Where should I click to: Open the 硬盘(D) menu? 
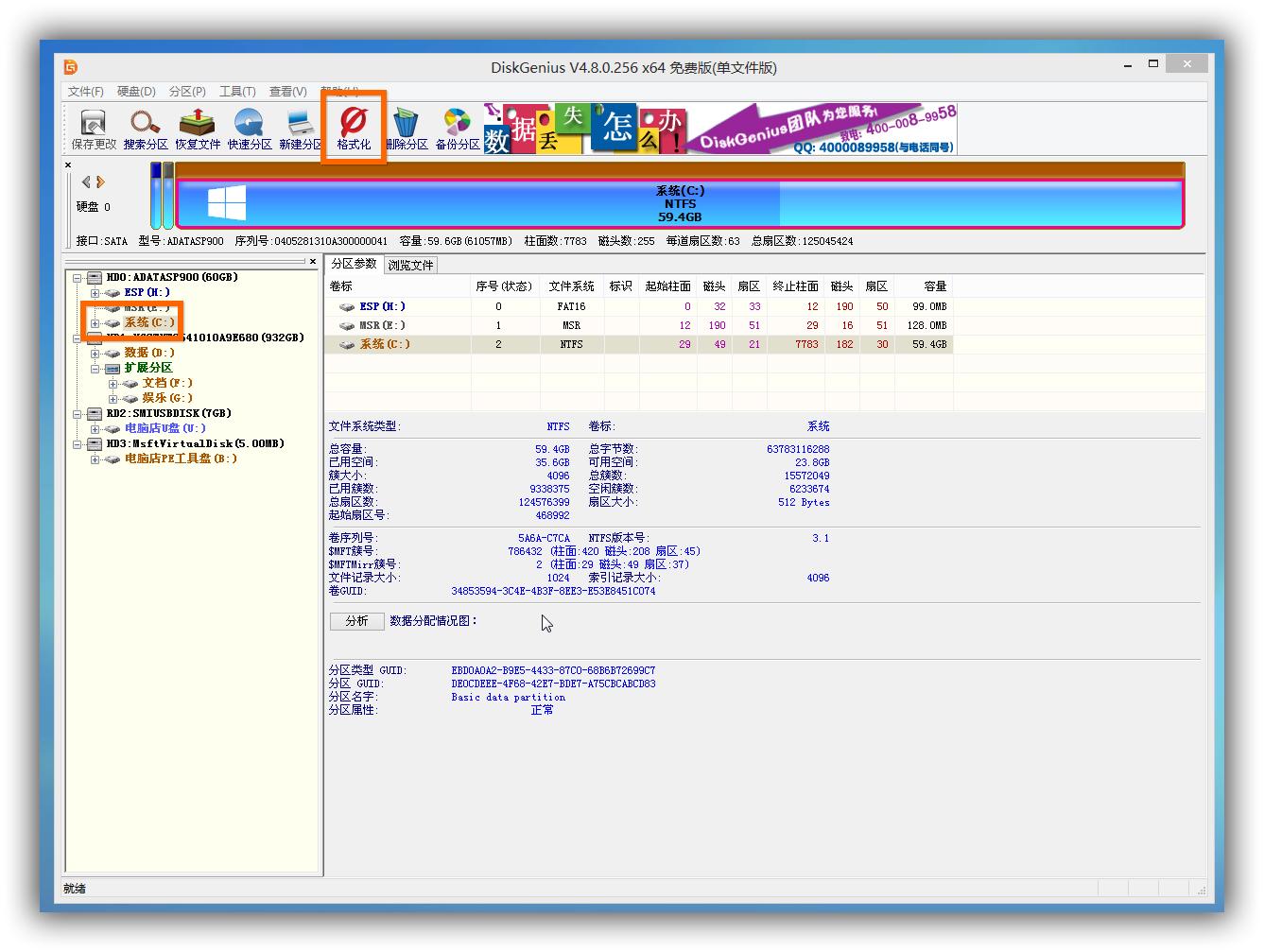(136, 91)
